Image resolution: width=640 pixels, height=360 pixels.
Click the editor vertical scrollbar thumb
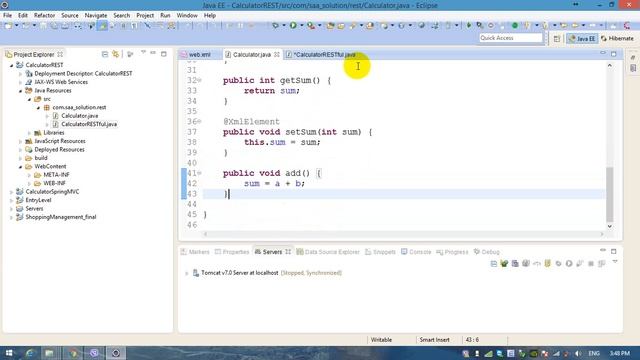coord(609,194)
